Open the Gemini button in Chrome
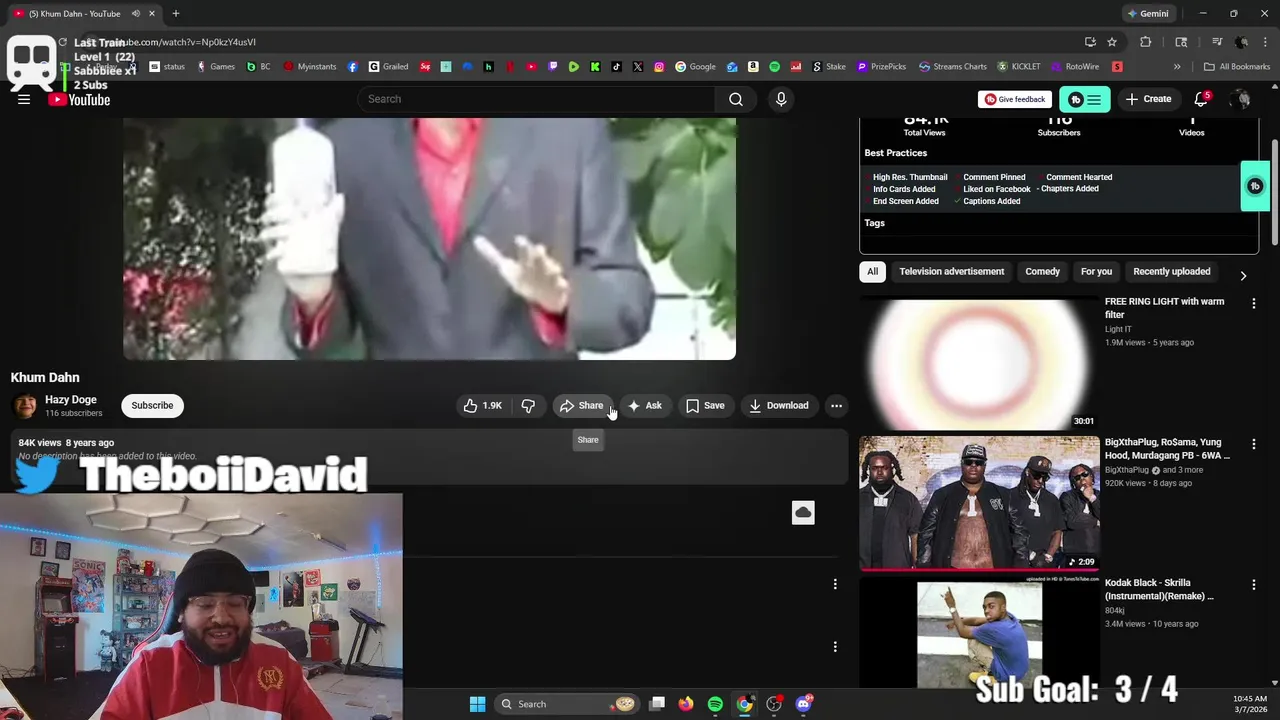1280x720 pixels. point(1148,14)
